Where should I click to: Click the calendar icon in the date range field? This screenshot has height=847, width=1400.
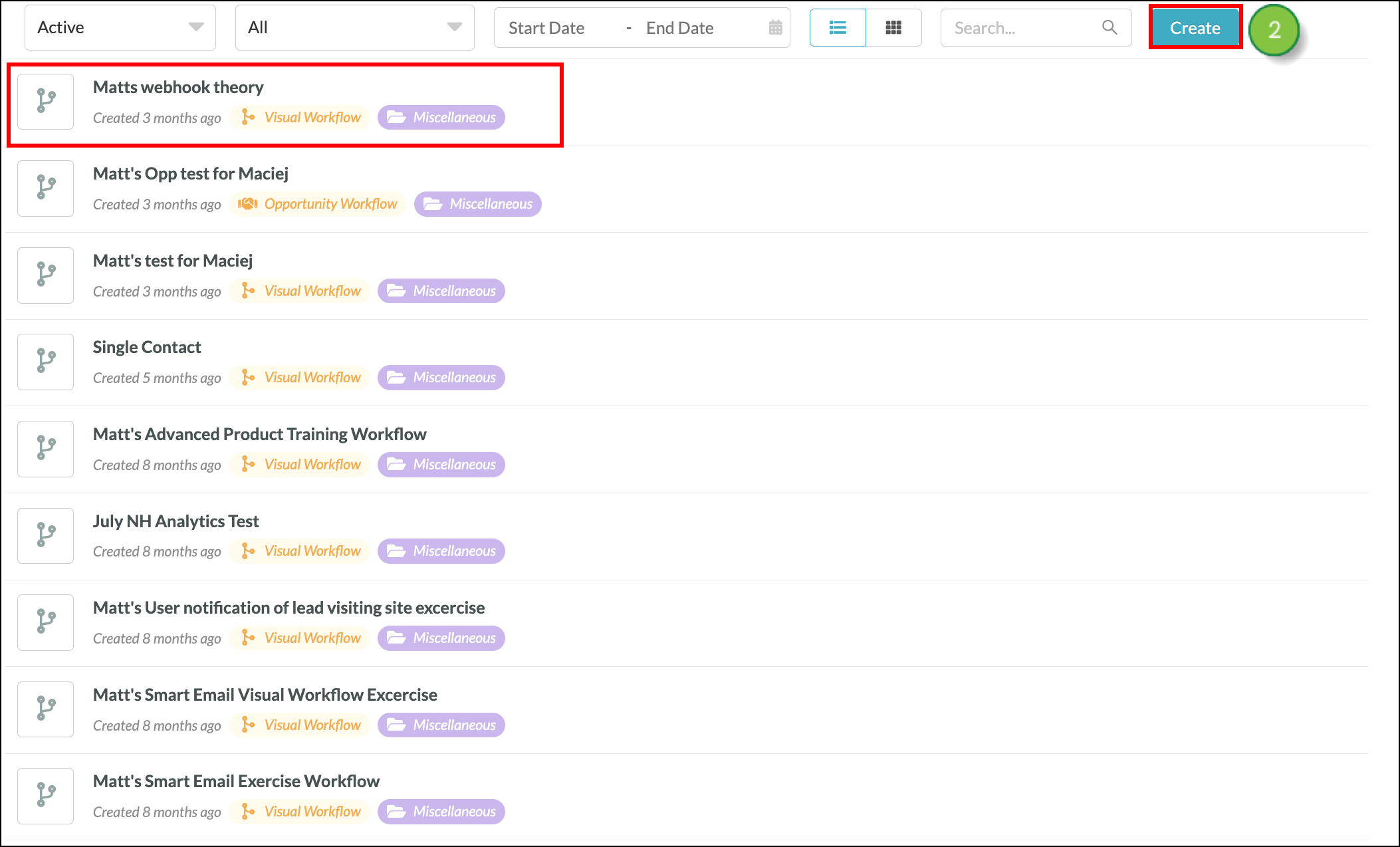[x=775, y=28]
